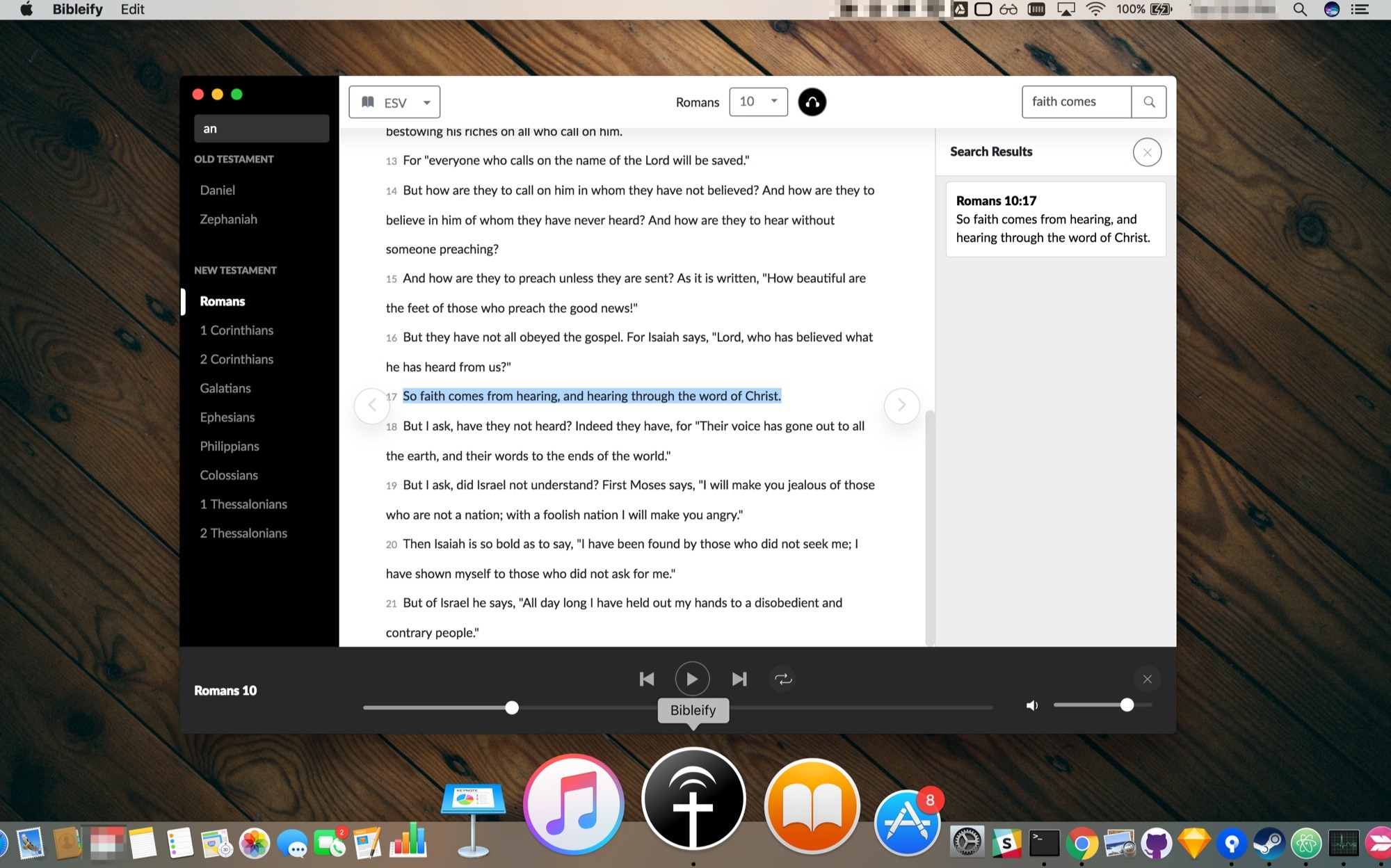
Task: Open the Edit menu
Action: click(132, 10)
